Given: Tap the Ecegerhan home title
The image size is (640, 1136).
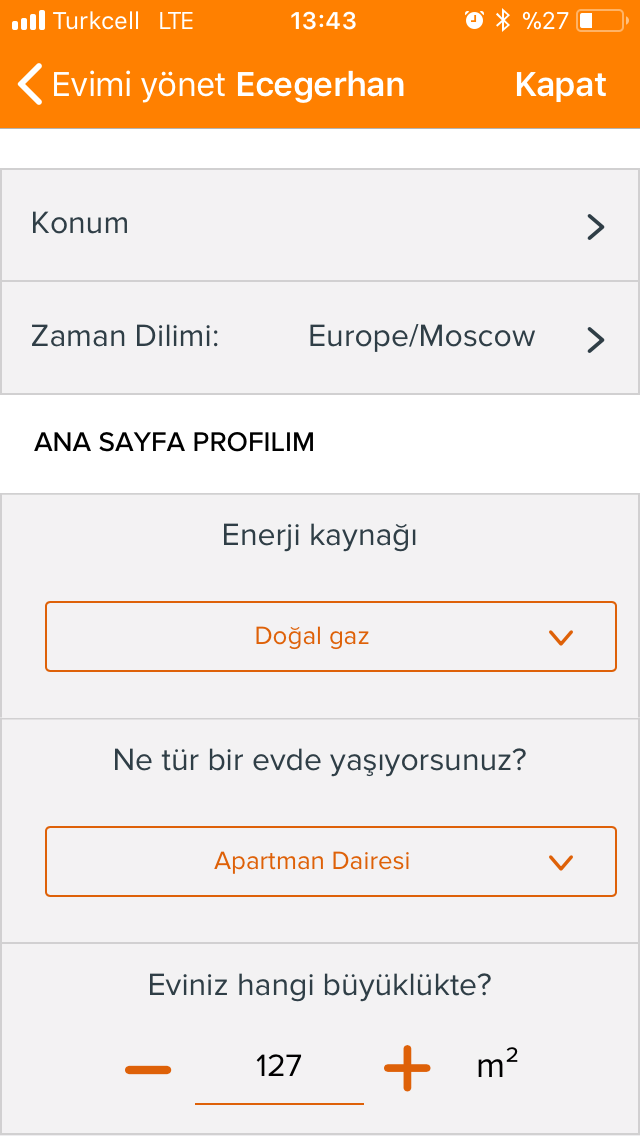Looking at the screenshot, I should 320,85.
